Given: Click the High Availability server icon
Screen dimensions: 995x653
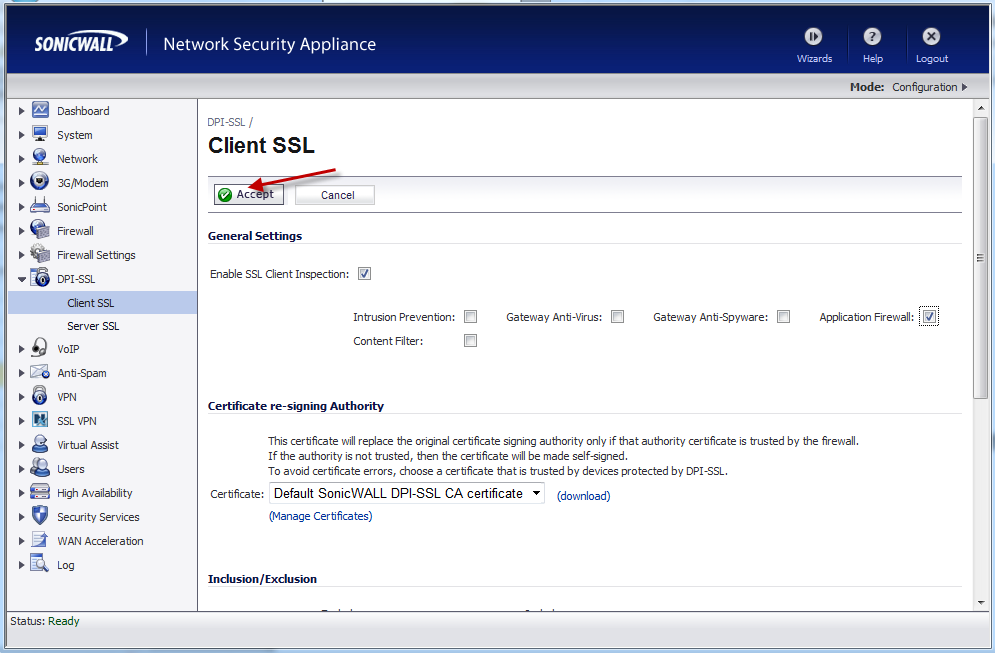Looking at the screenshot, I should tap(40, 492).
